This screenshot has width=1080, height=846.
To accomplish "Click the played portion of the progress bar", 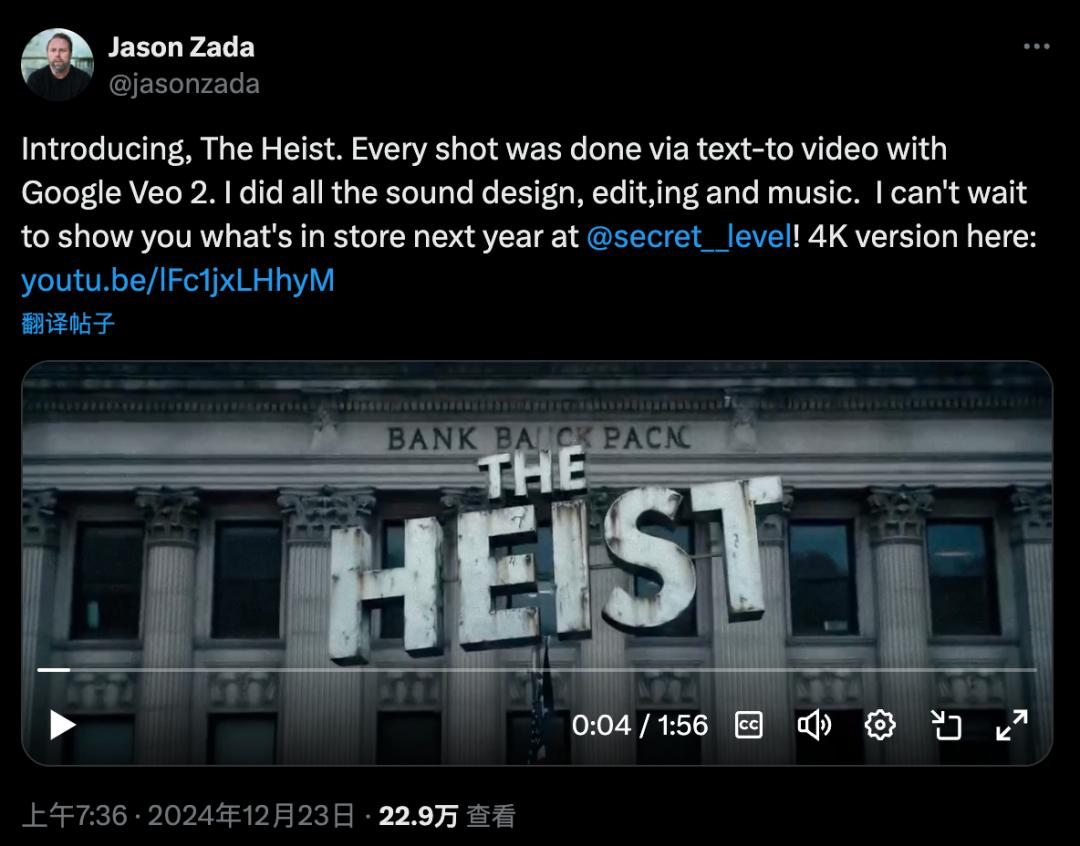I will 53,669.
